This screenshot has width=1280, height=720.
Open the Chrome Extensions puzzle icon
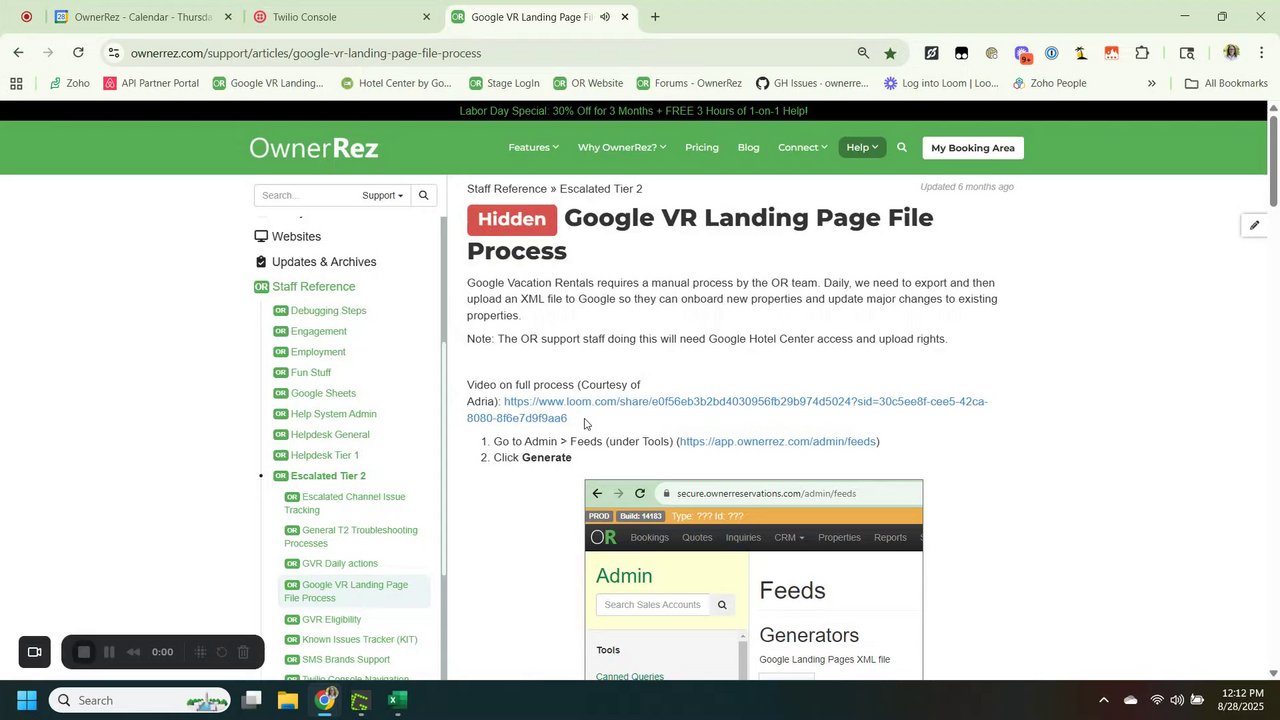tap(1142, 53)
